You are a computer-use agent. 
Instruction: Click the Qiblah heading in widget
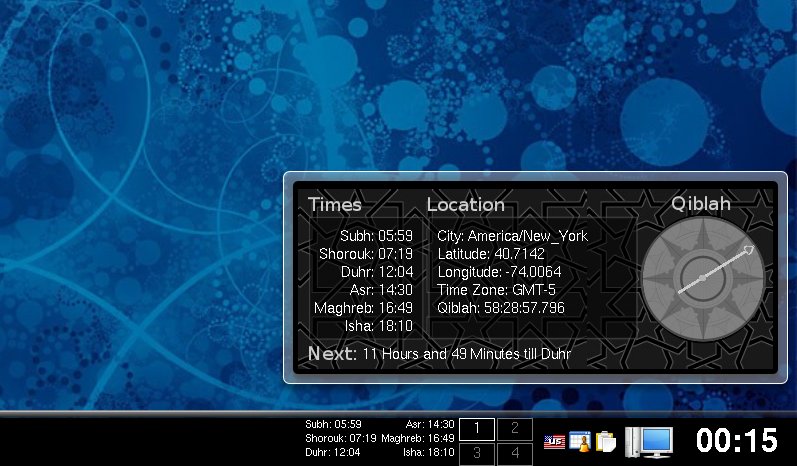click(700, 203)
